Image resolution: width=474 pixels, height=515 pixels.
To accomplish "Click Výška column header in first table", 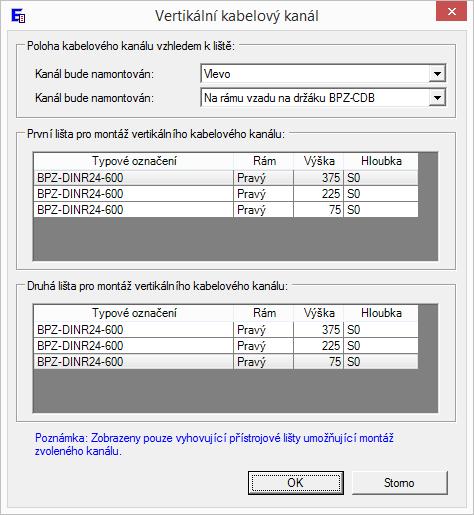I will pos(319,161).
